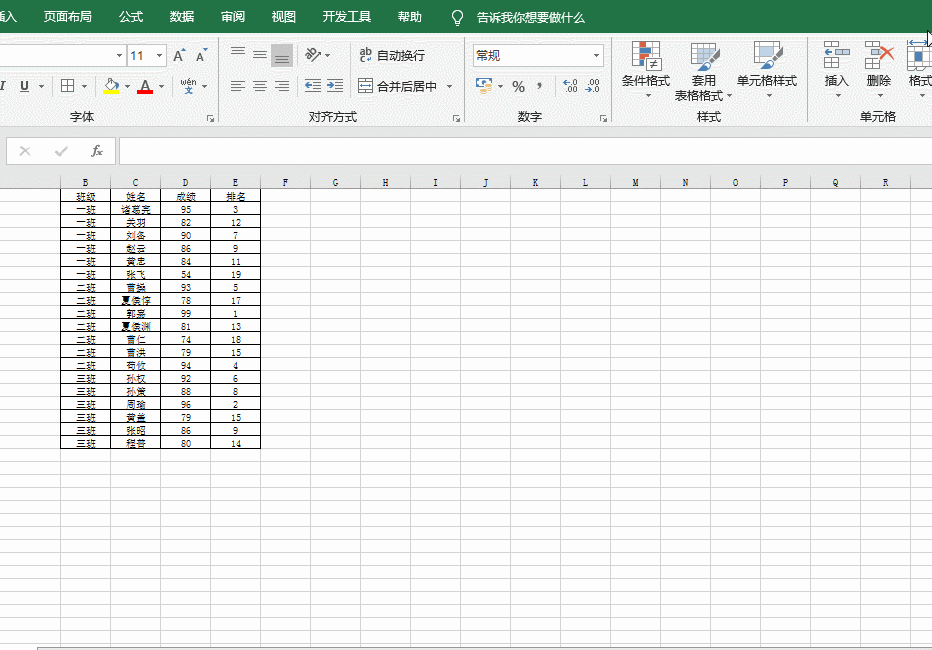Open the 帮助 tab
Viewport: 932px width, 650px height.
tap(410, 17)
